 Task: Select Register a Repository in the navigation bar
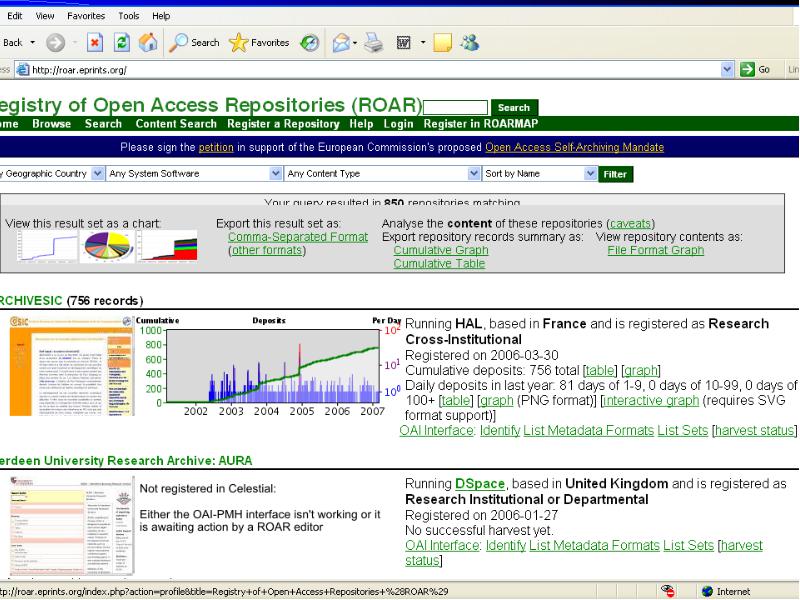pos(283,123)
